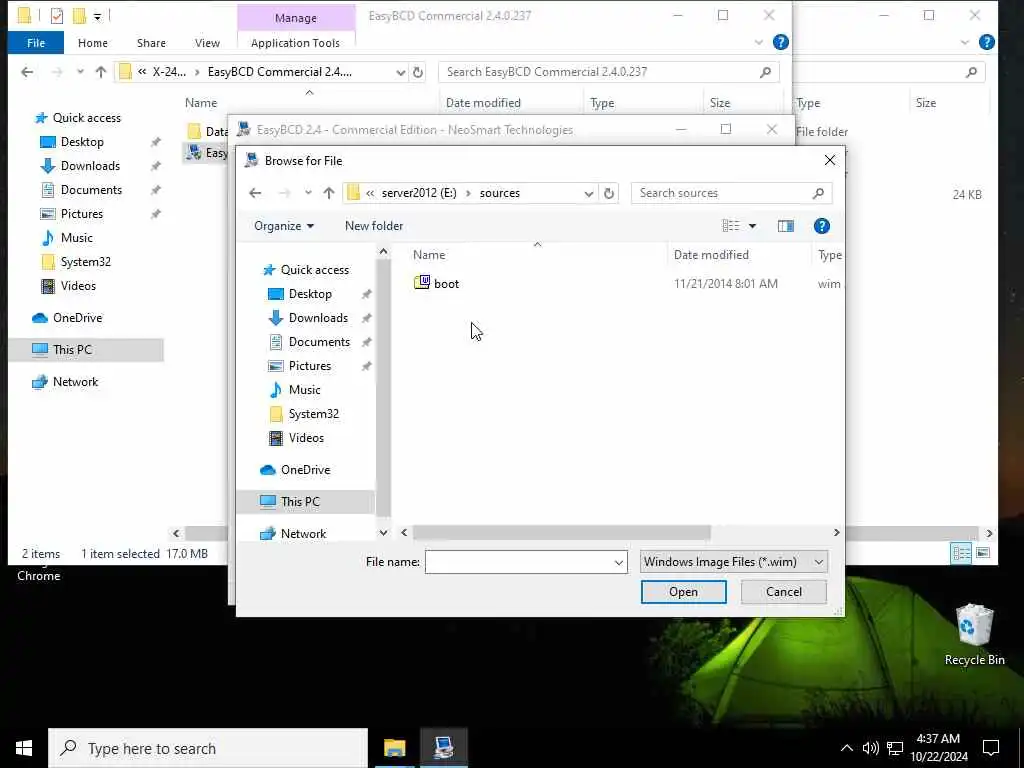The height and width of the screenshot is (768, 1024).
Task: Select This PC in Browse dialog sidebar
Action: click(300, 502)
